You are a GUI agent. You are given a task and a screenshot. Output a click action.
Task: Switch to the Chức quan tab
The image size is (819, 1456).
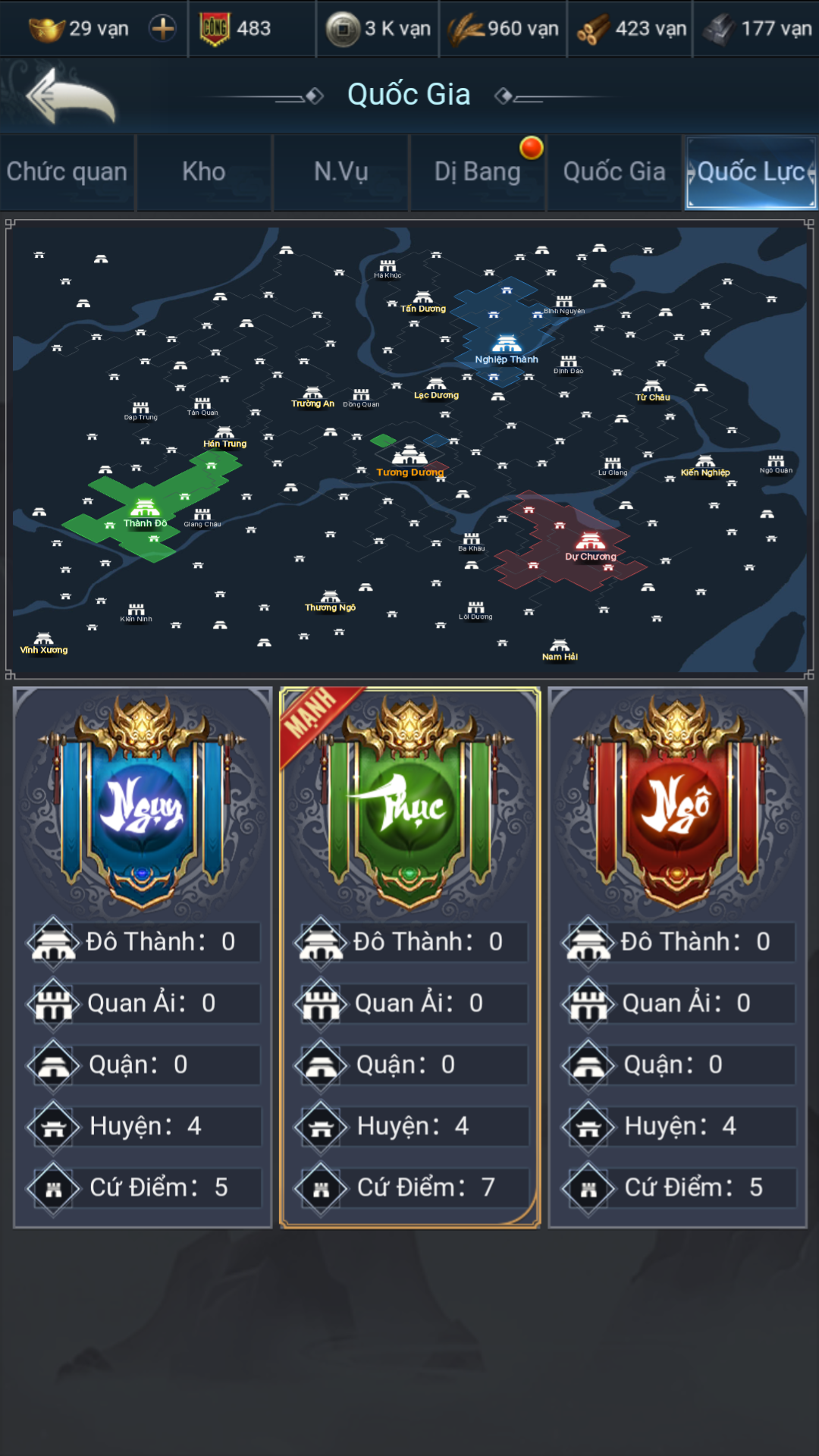(67, 172)
